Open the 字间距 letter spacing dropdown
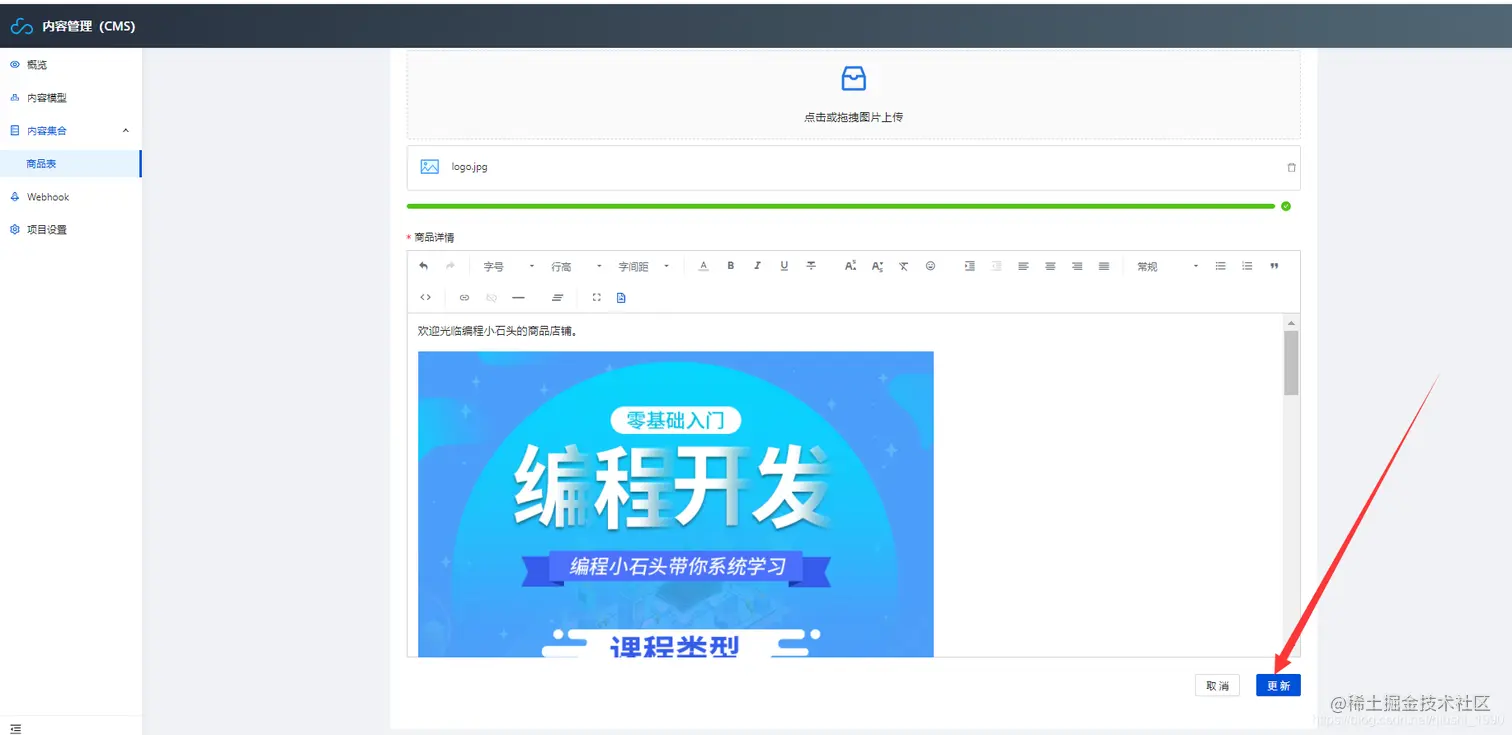1512x735 pixels. (643, 266)
